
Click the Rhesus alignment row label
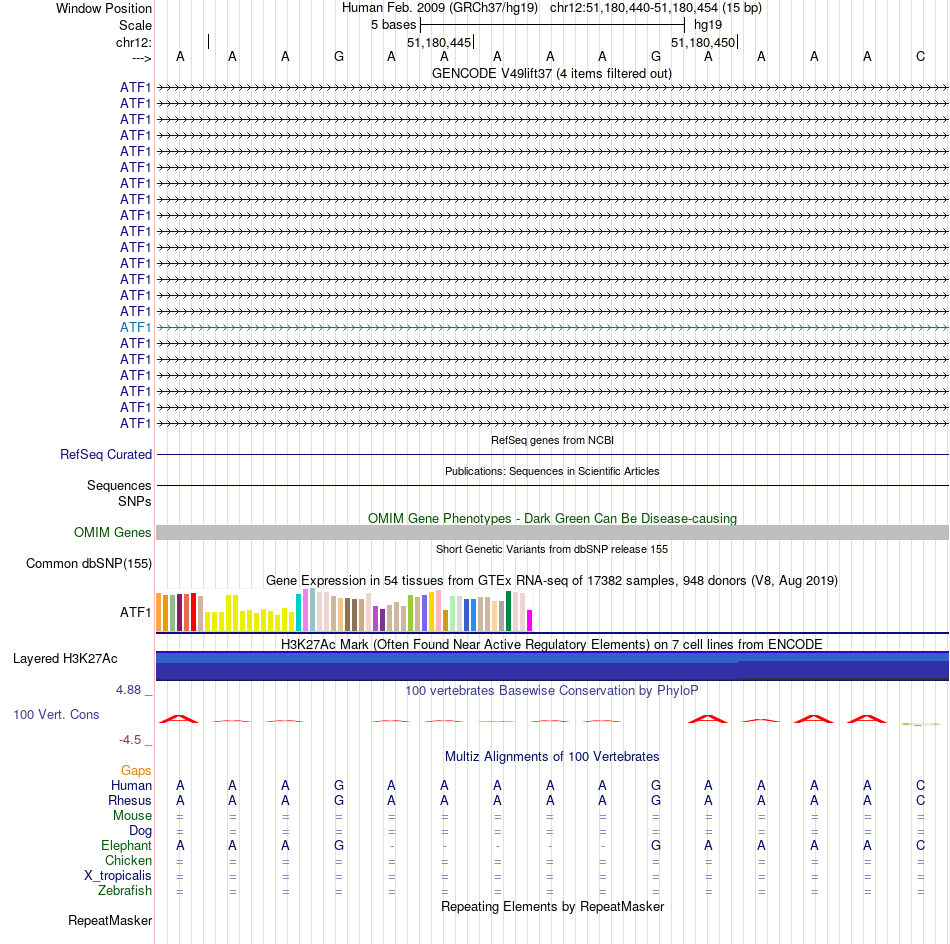130,800
